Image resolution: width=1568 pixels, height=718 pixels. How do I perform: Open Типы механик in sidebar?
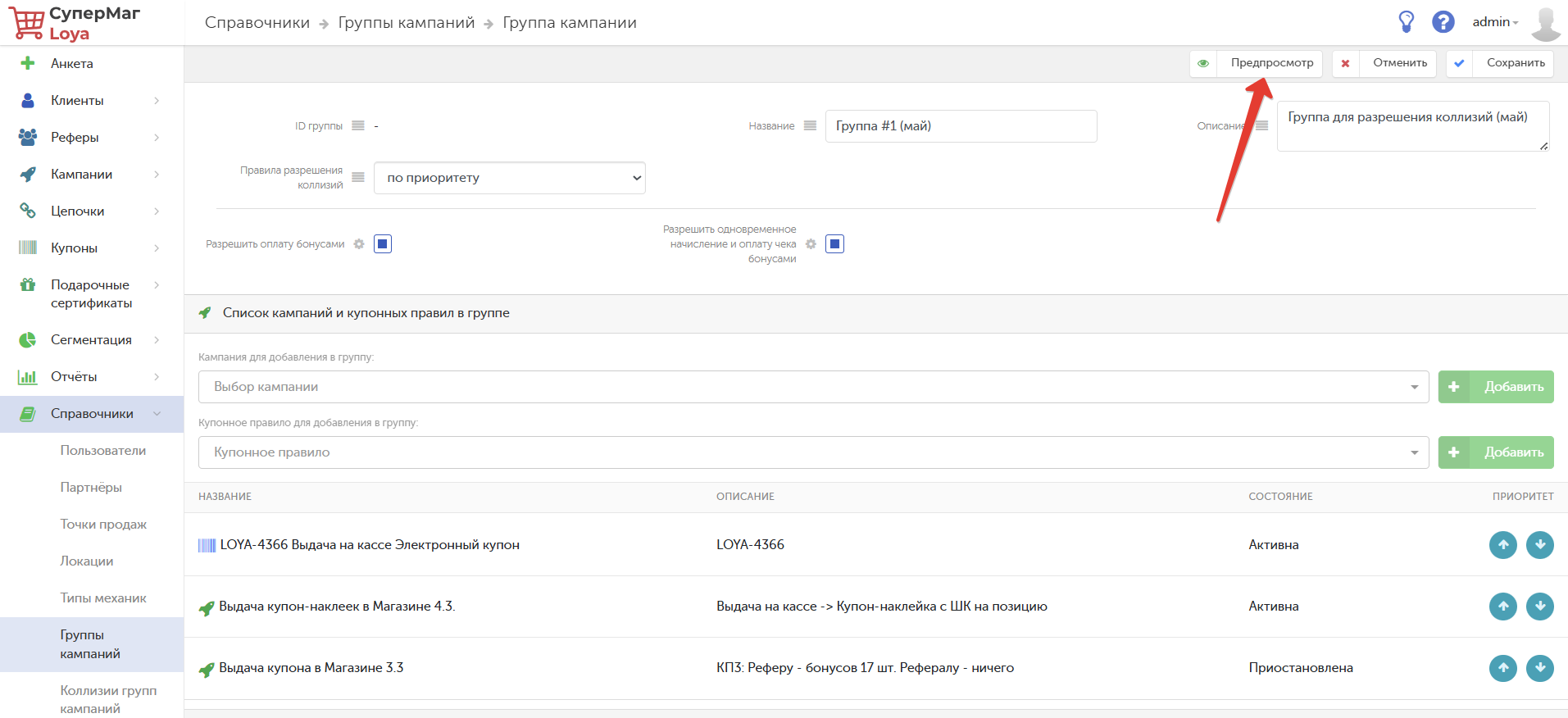(103, 598)
